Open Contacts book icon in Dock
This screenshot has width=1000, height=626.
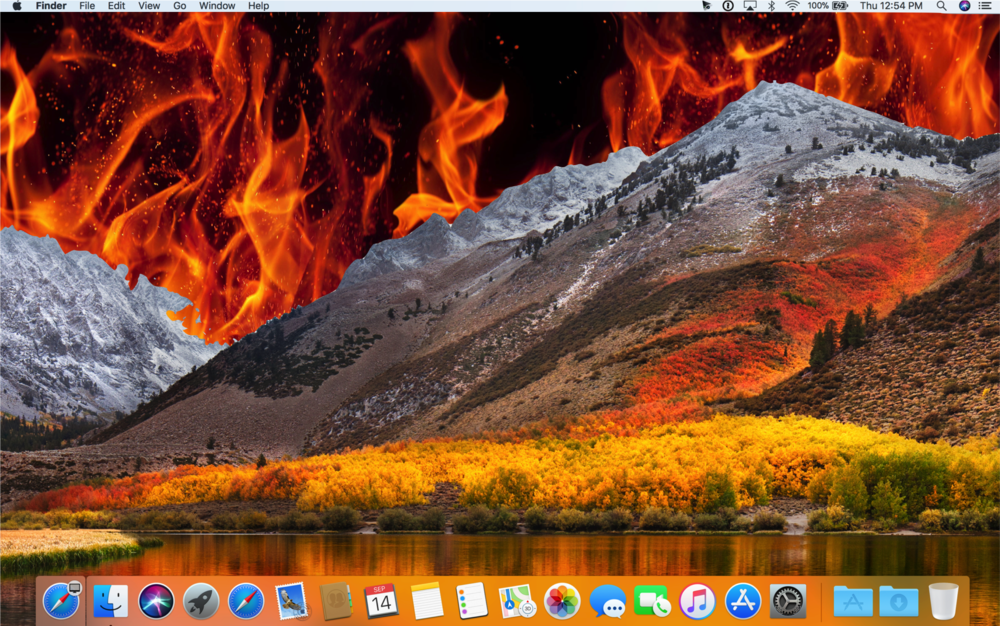pos(336,601)
